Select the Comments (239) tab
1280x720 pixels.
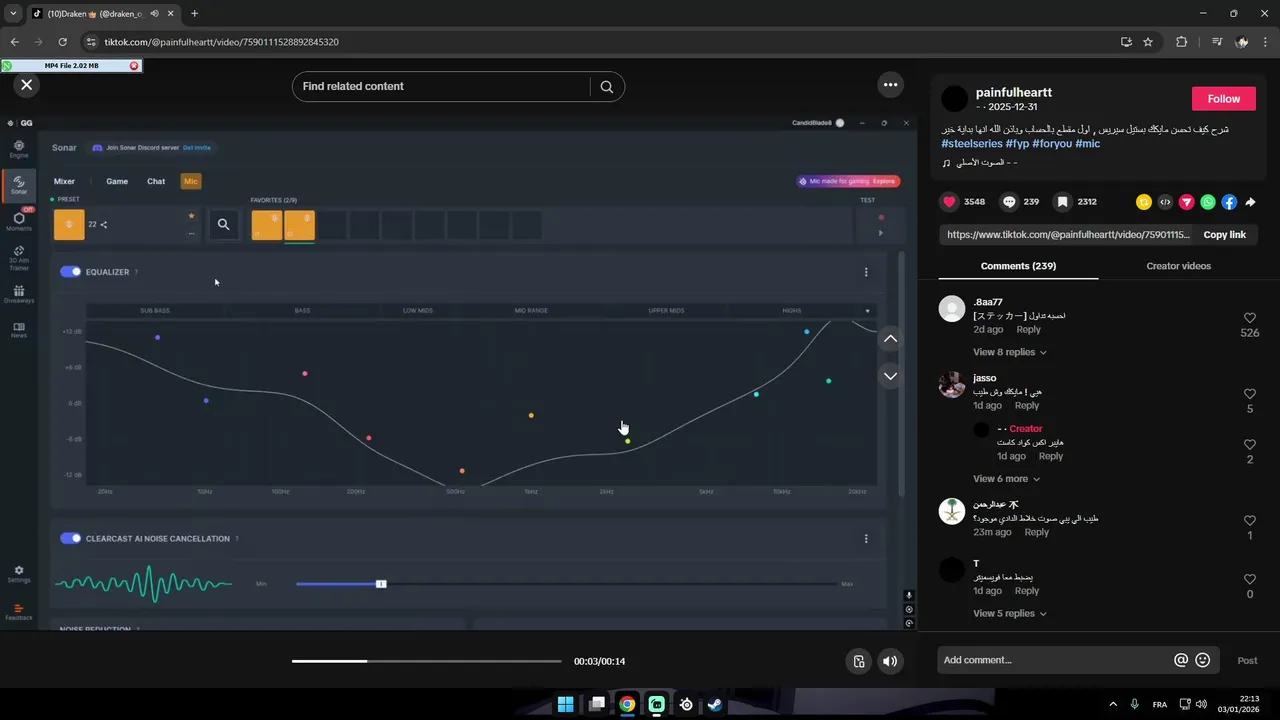[1018, 266]
